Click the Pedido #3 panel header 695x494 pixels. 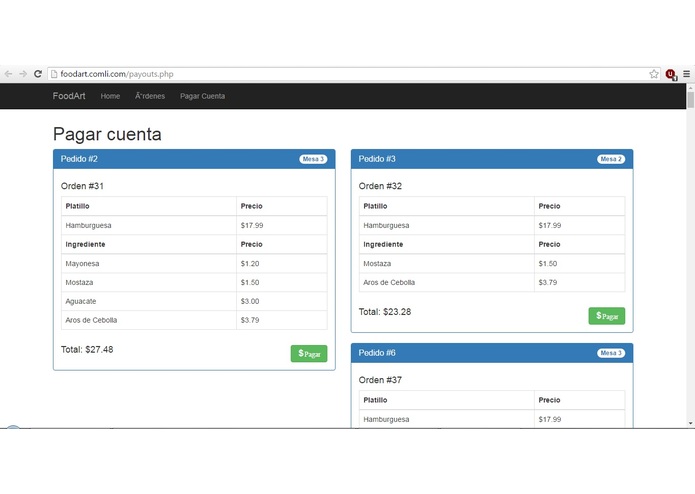coord(492,159)
